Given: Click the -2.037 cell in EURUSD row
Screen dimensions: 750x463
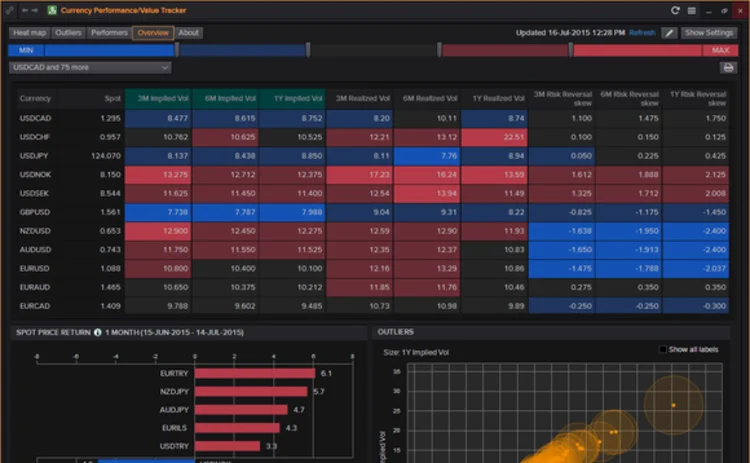Looking at the screenshot, I should pos(696,268).
